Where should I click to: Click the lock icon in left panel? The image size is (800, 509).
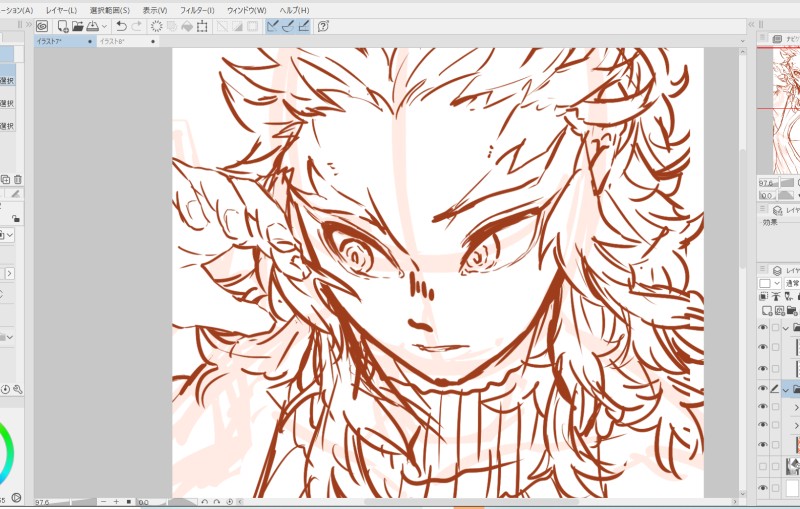[16, 218]
